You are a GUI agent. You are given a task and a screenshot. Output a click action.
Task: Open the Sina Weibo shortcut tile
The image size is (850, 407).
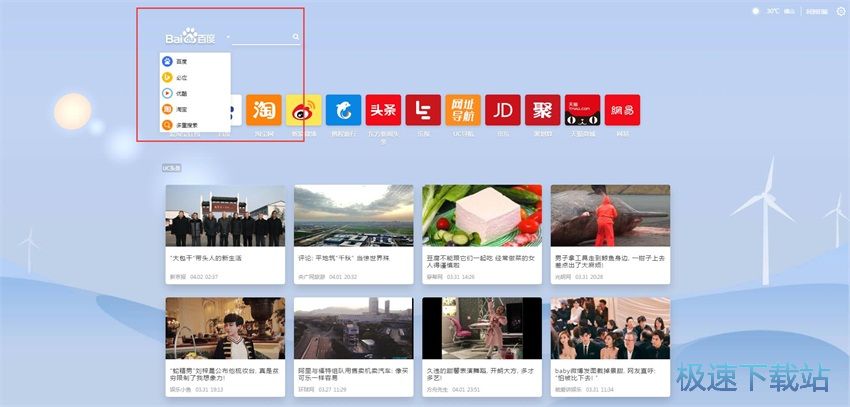tap(304, 110)
